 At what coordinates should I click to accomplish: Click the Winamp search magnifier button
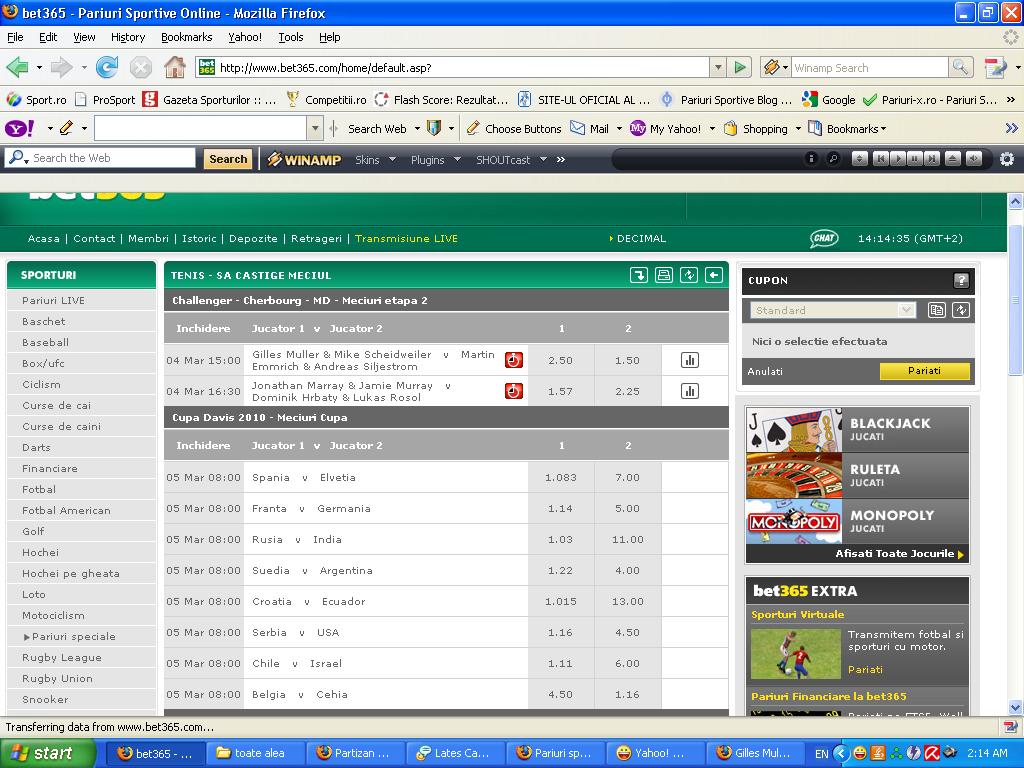pyautogui.click(x=960, y=67)
